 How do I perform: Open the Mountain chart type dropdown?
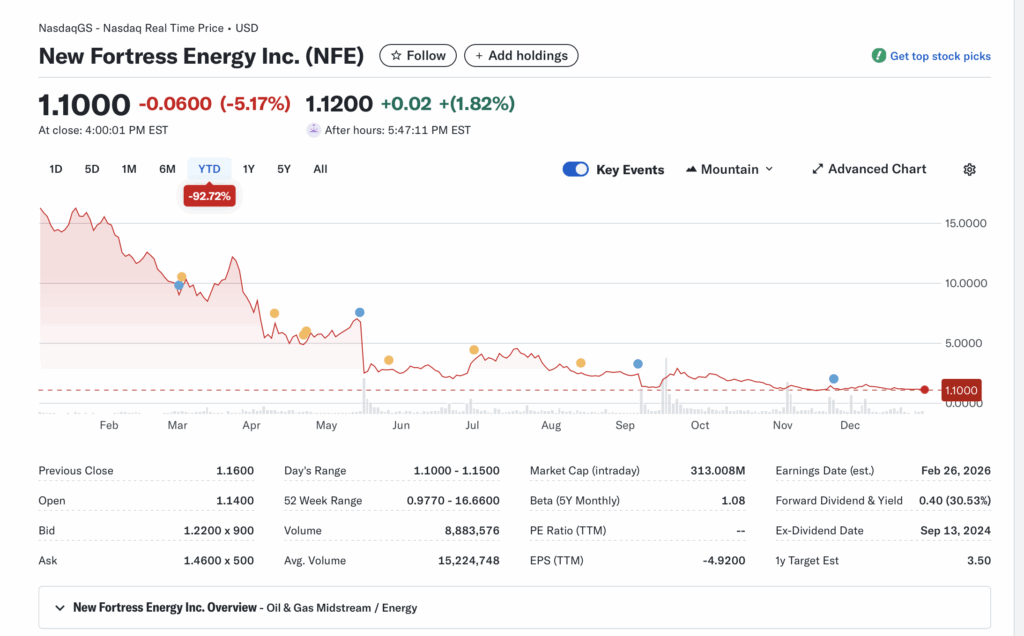[x=730, y=169]
